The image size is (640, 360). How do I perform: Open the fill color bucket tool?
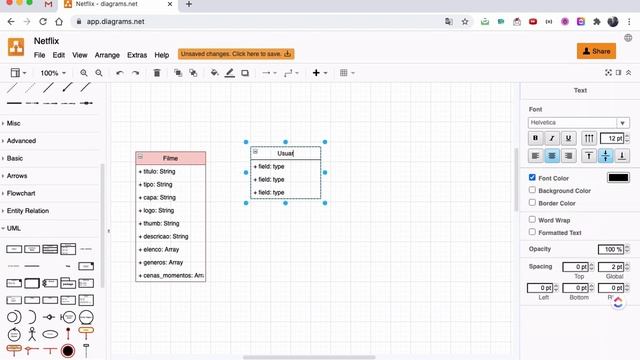pyautogui.click(x=214, y=73)
